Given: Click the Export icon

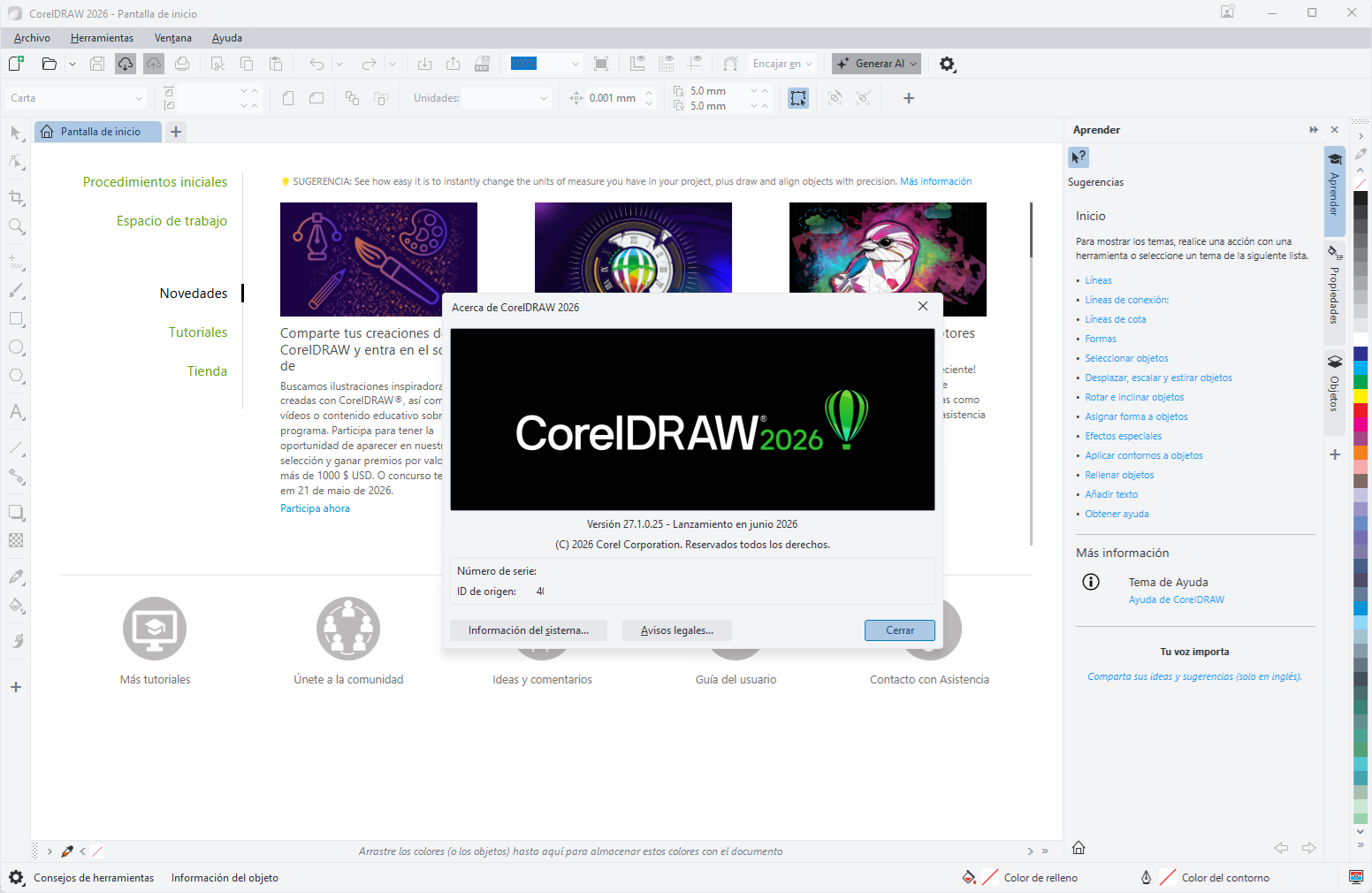Looking at the screenshot, I should point(454,64).
